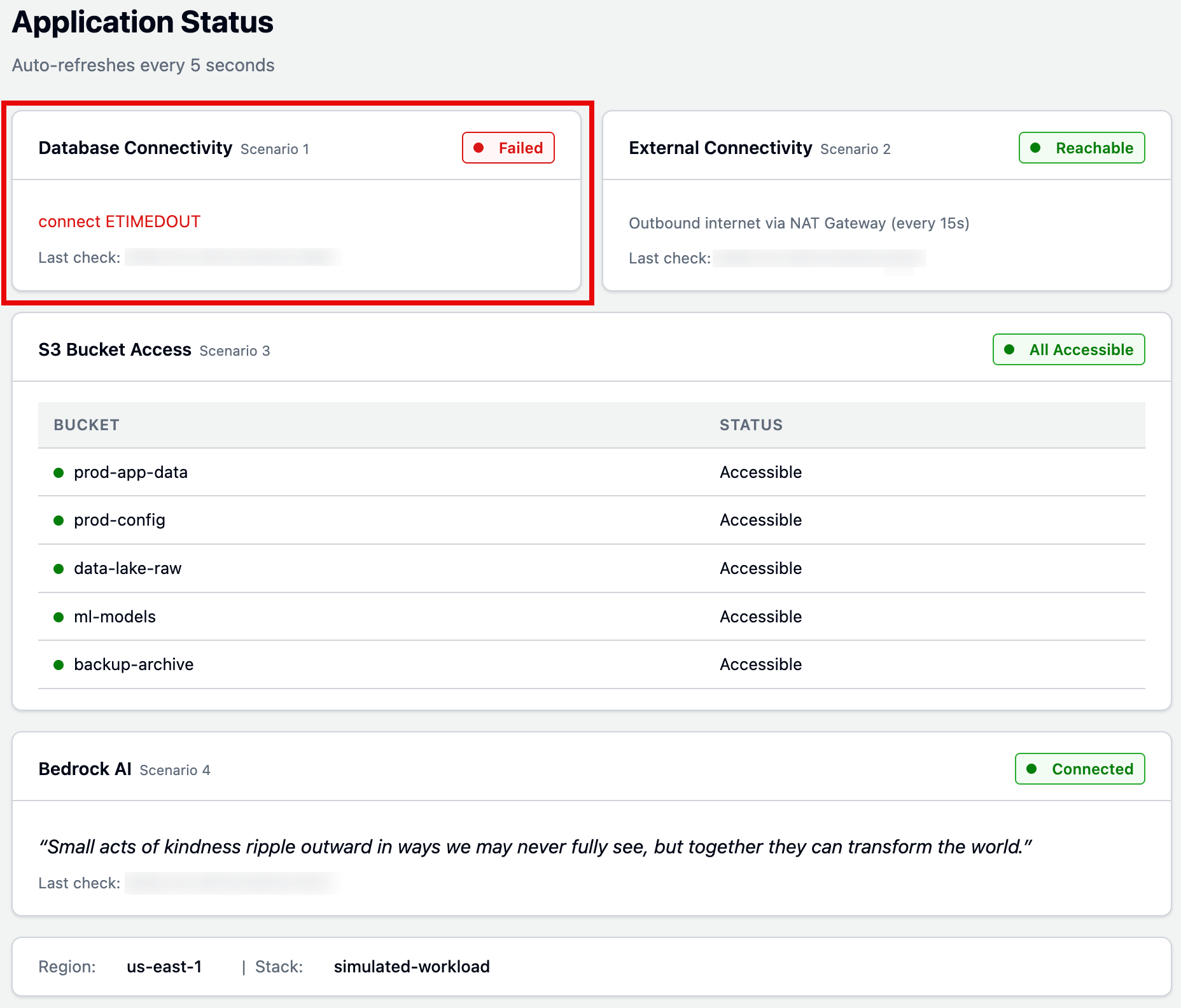Open the Database Connectivity card title
Viewport: 1181px width, 1008px height.
(x=136, y=148)
